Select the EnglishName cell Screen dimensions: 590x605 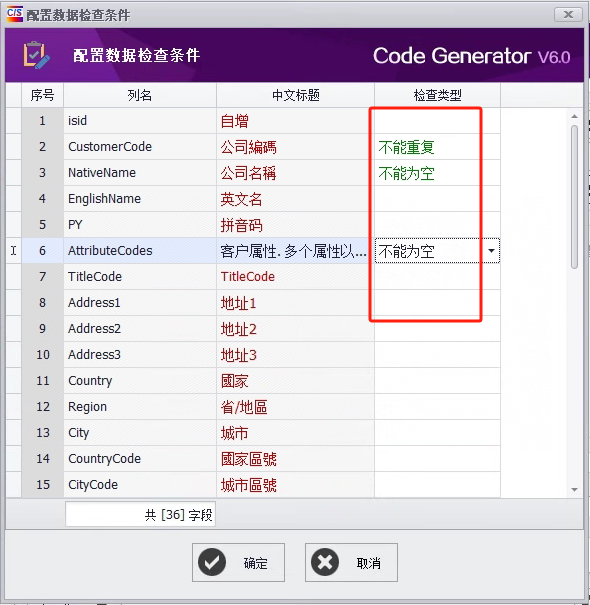(x=140, y=199)
